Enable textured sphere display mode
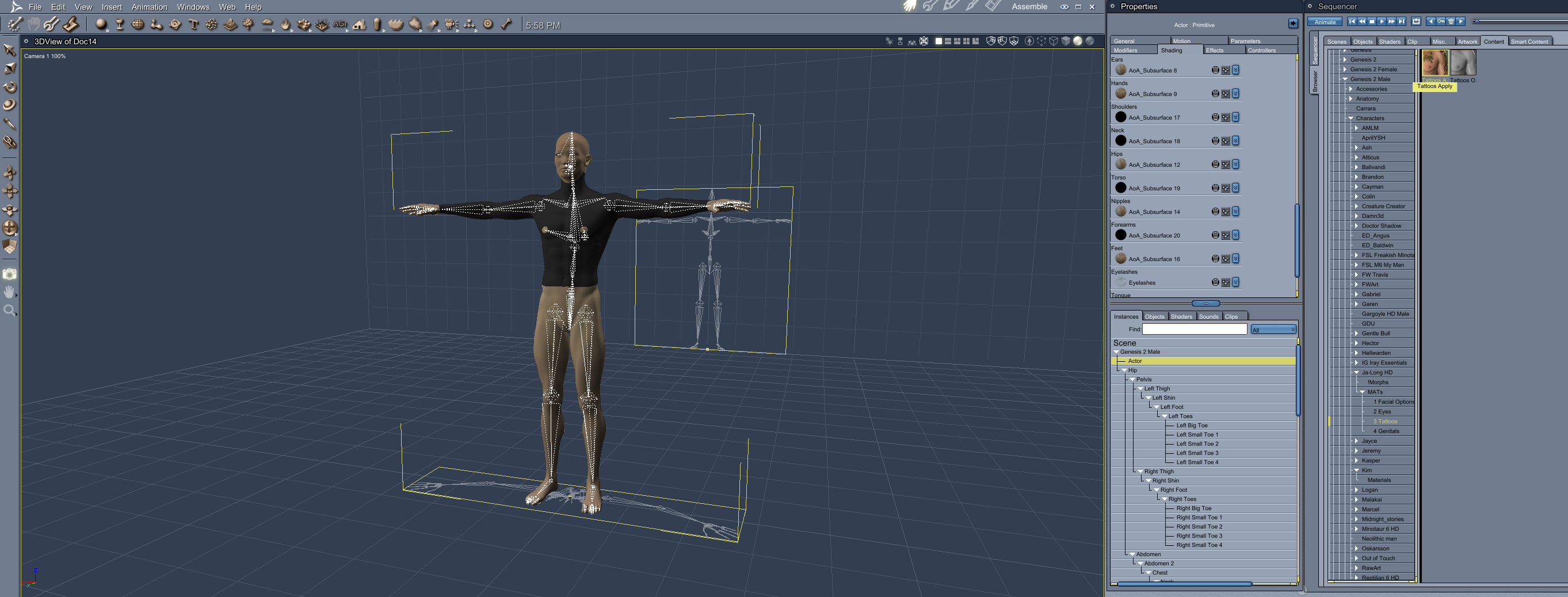1568x597 pixels. click(x=1090, y=41)
